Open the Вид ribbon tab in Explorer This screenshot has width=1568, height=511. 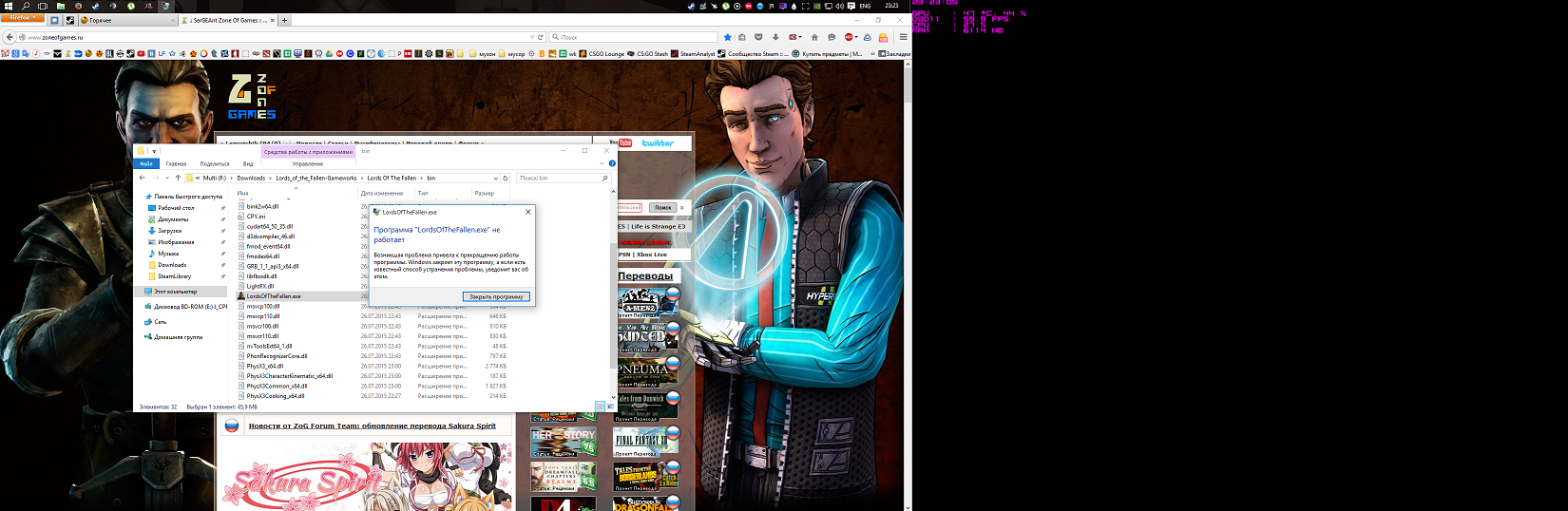(x=248, y=163)
